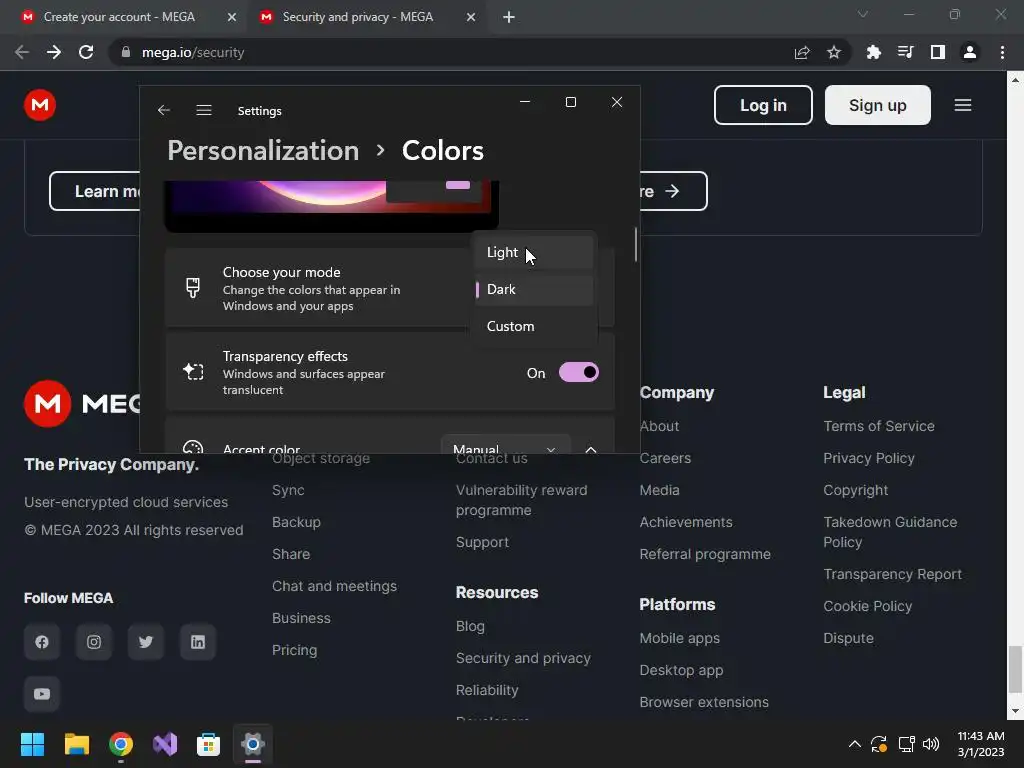1024x768 pixels.
Task: Open Visual Studio from taskbar
Action: 165,744
